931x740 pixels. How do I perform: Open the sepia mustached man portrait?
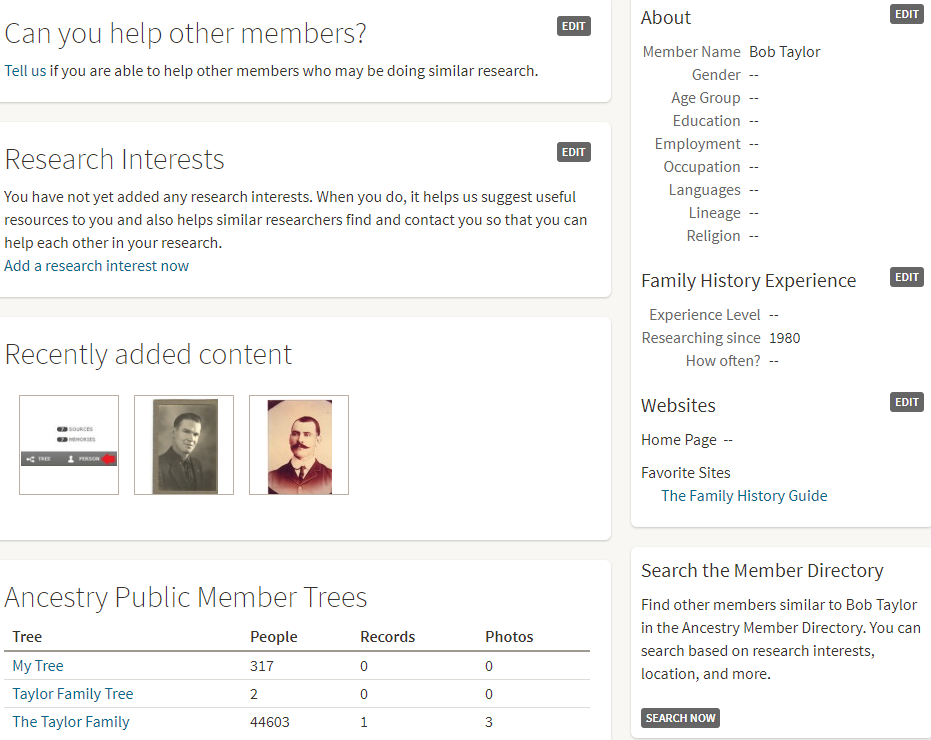coord(299,445)
